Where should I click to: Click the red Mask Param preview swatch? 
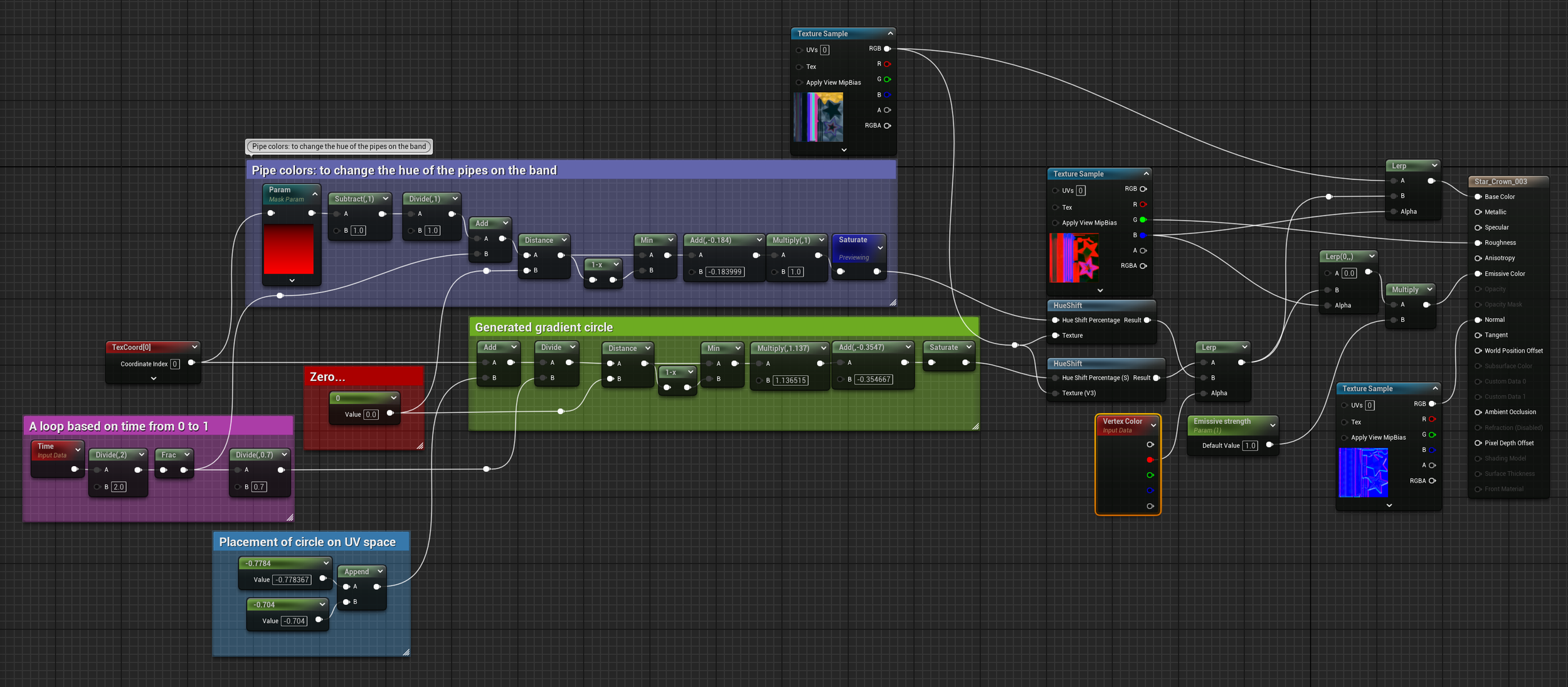289,249
